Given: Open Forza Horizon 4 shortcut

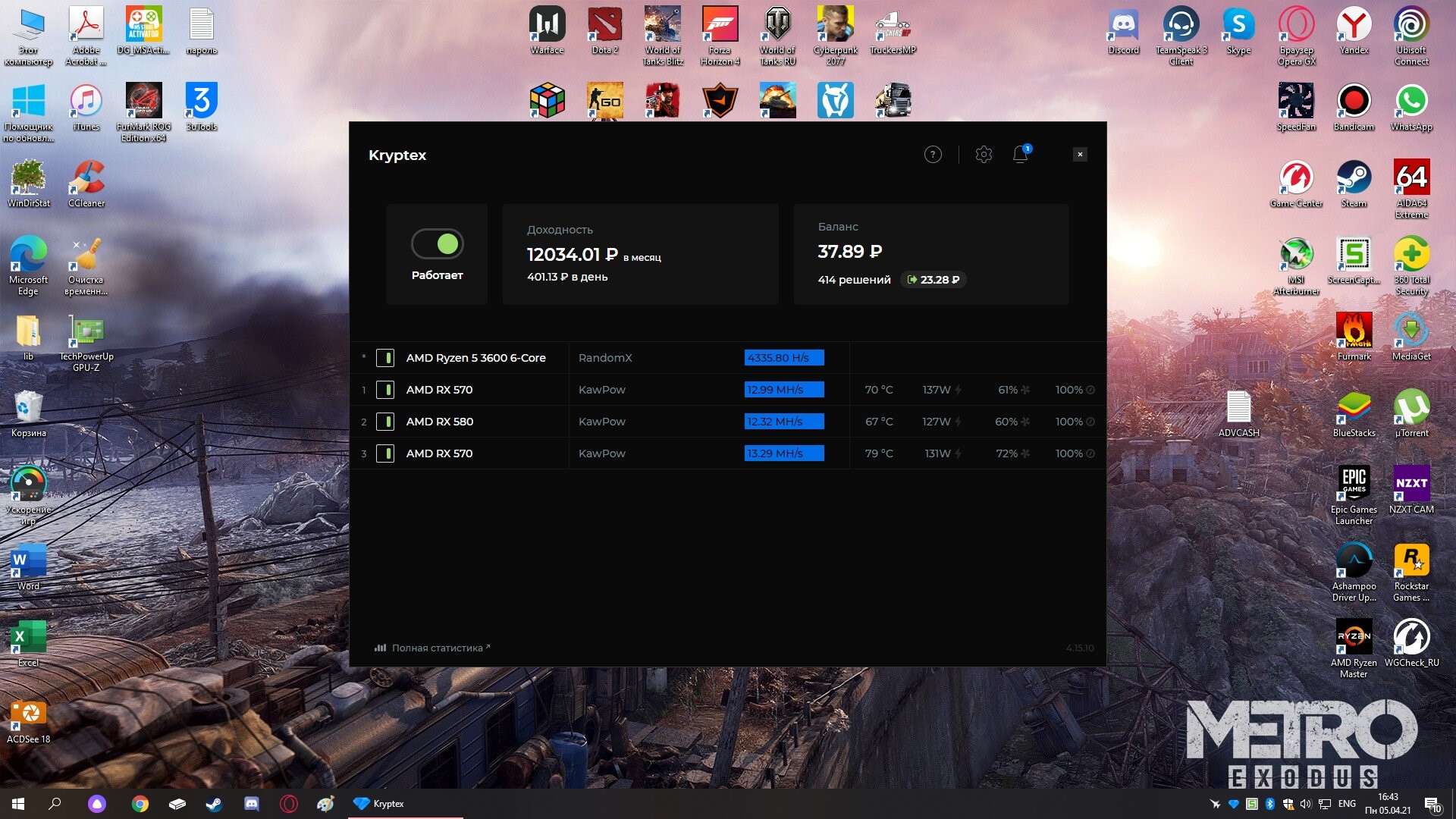Looking at the screenshot, I should click(720, 36).
